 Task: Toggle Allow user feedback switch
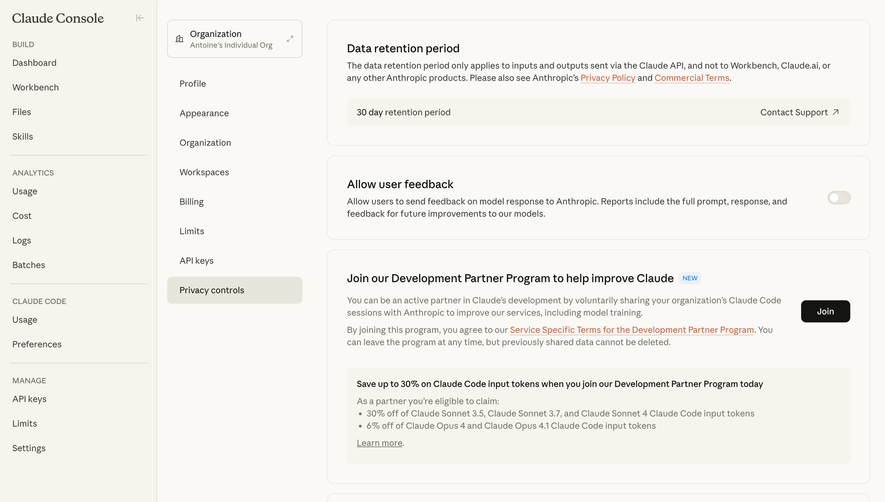(839, 198)
